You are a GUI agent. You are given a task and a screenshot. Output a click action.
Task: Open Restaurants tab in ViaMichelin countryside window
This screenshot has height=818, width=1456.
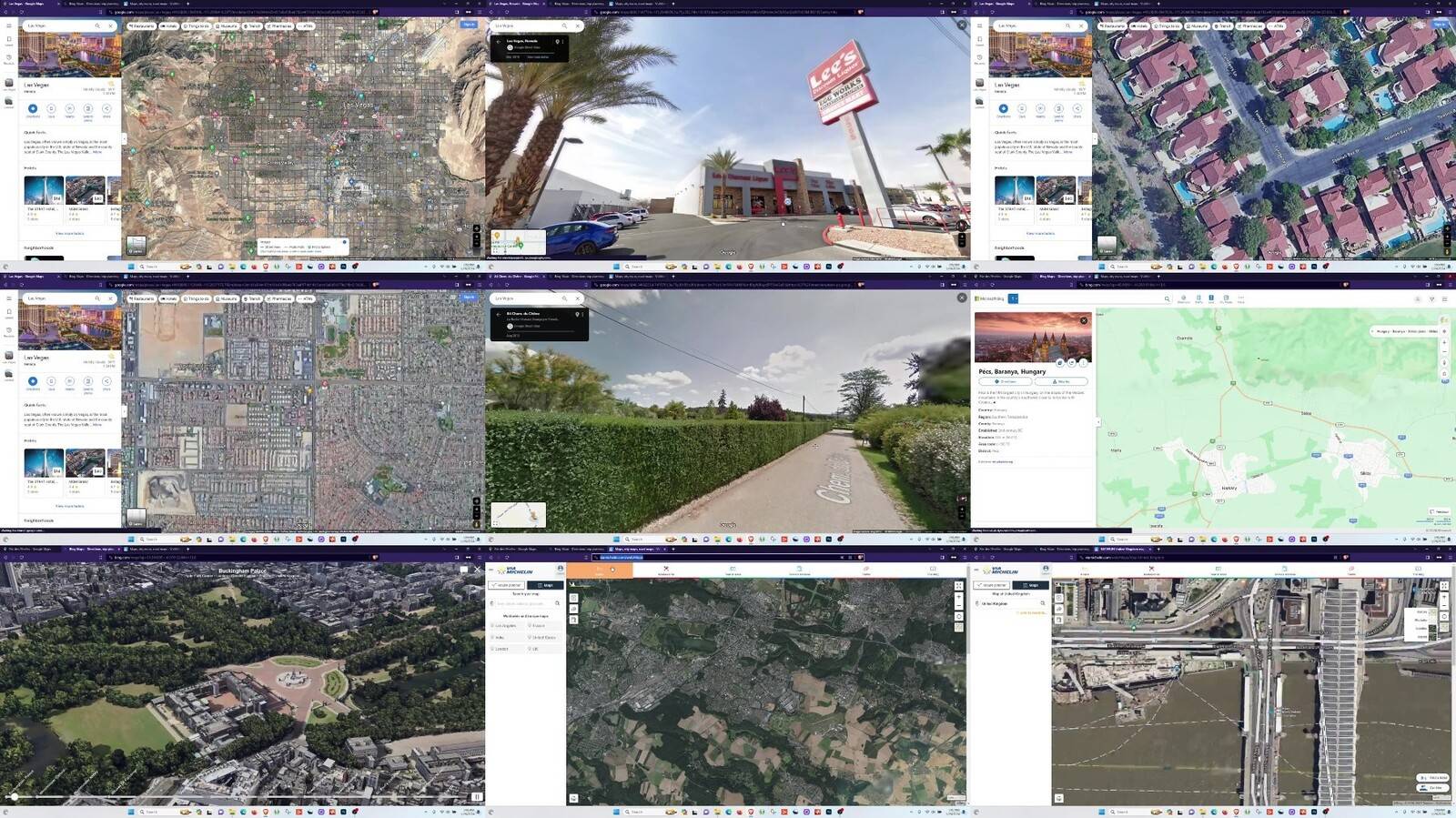(666, 571)
